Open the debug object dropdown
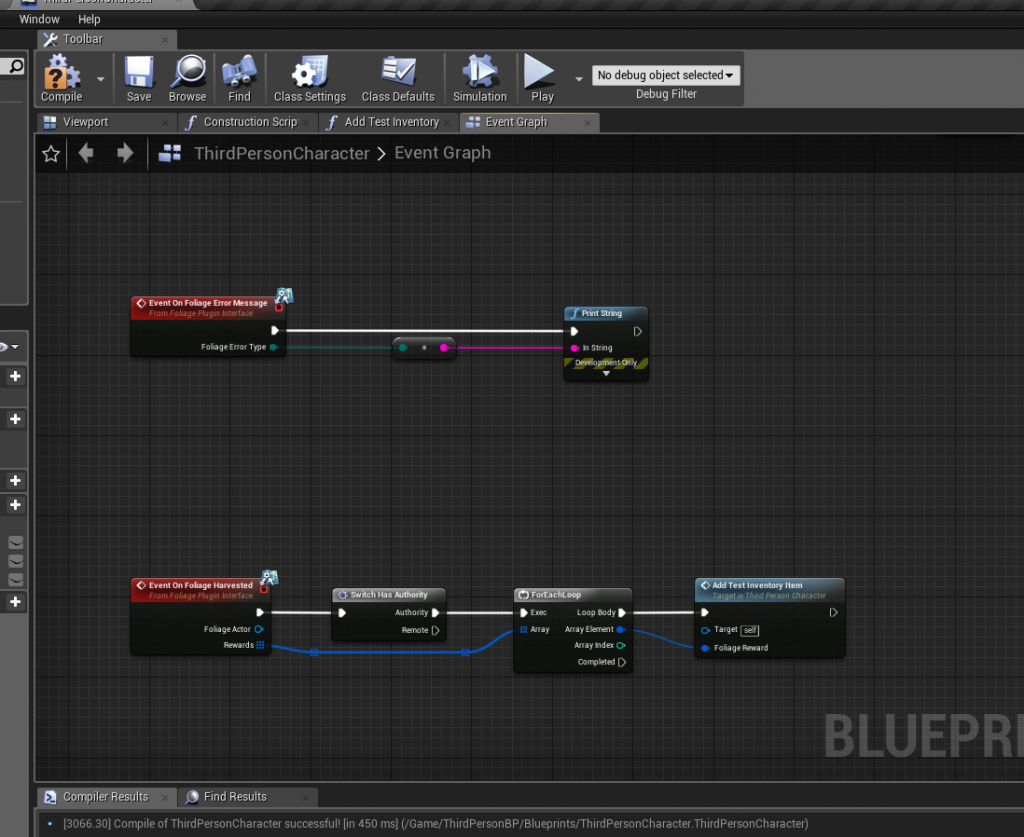 coord(665,75)
